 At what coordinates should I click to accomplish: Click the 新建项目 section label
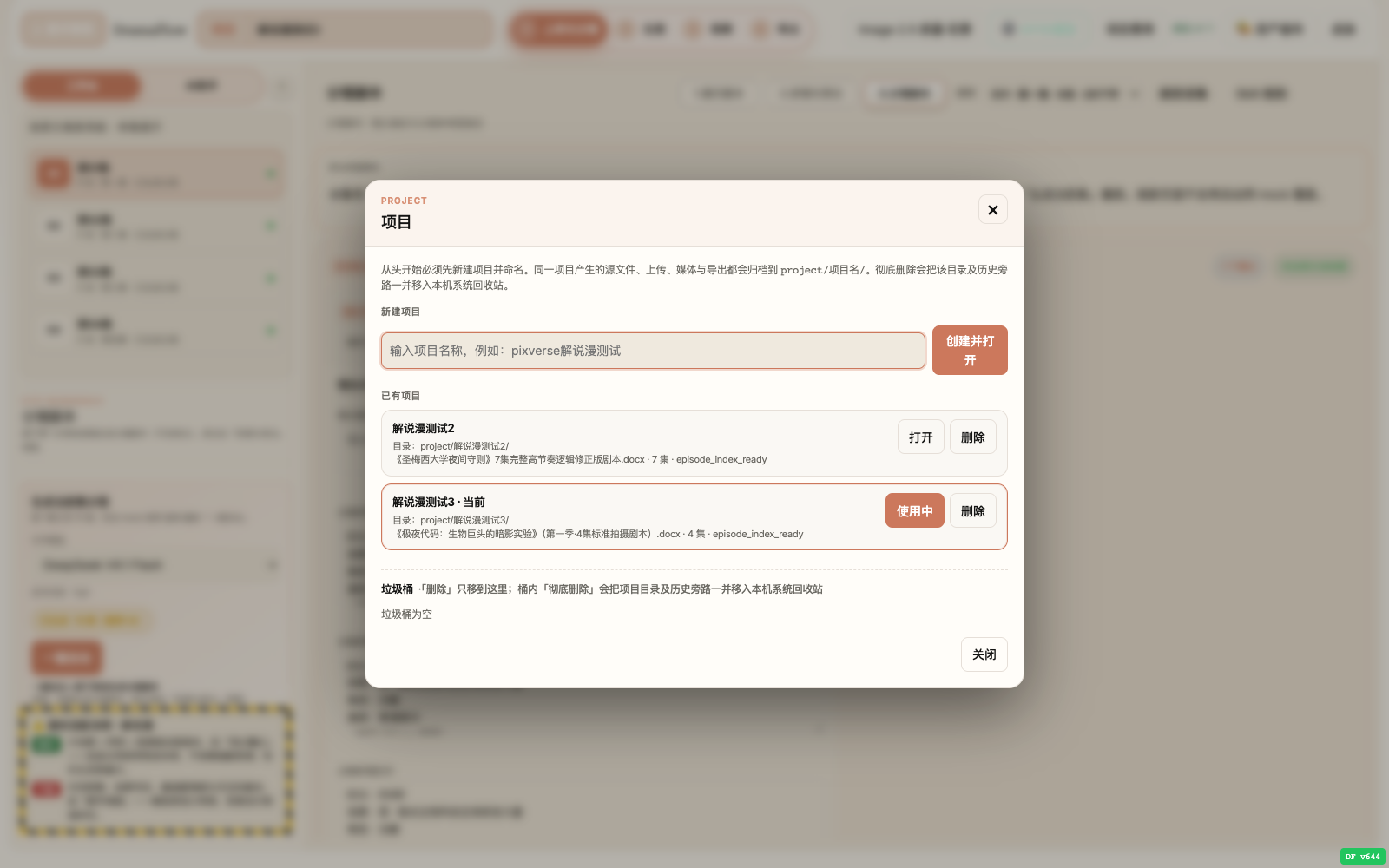pyautogui.click(x=400, y=312)
